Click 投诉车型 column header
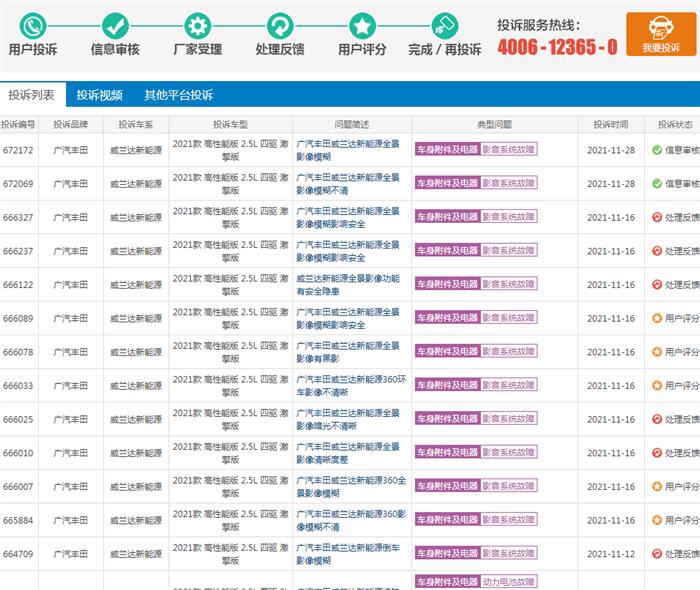Image resolution: width=700 pixels, height=590 pixels. coord(230,125)
